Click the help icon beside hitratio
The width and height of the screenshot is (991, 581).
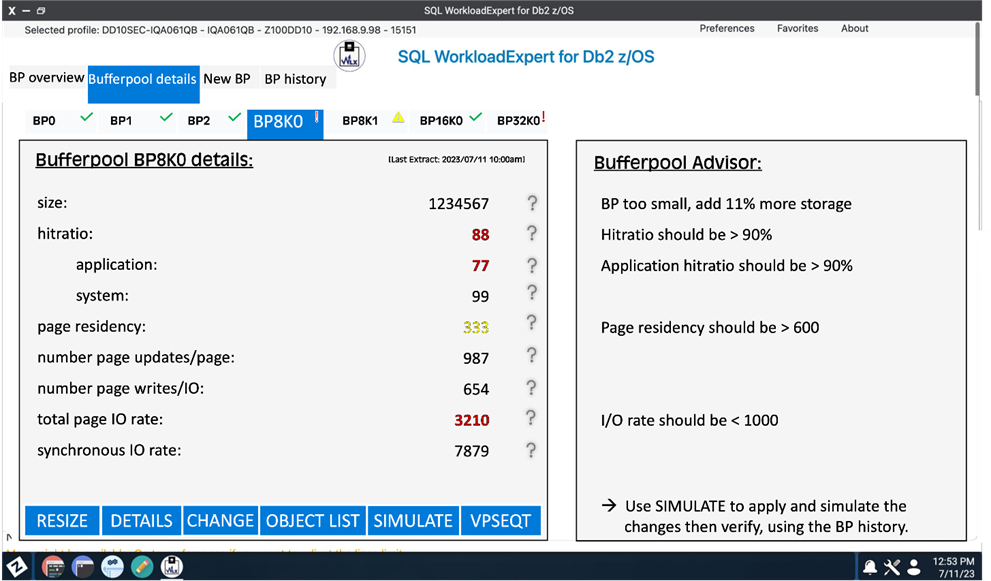click(532, 234)
